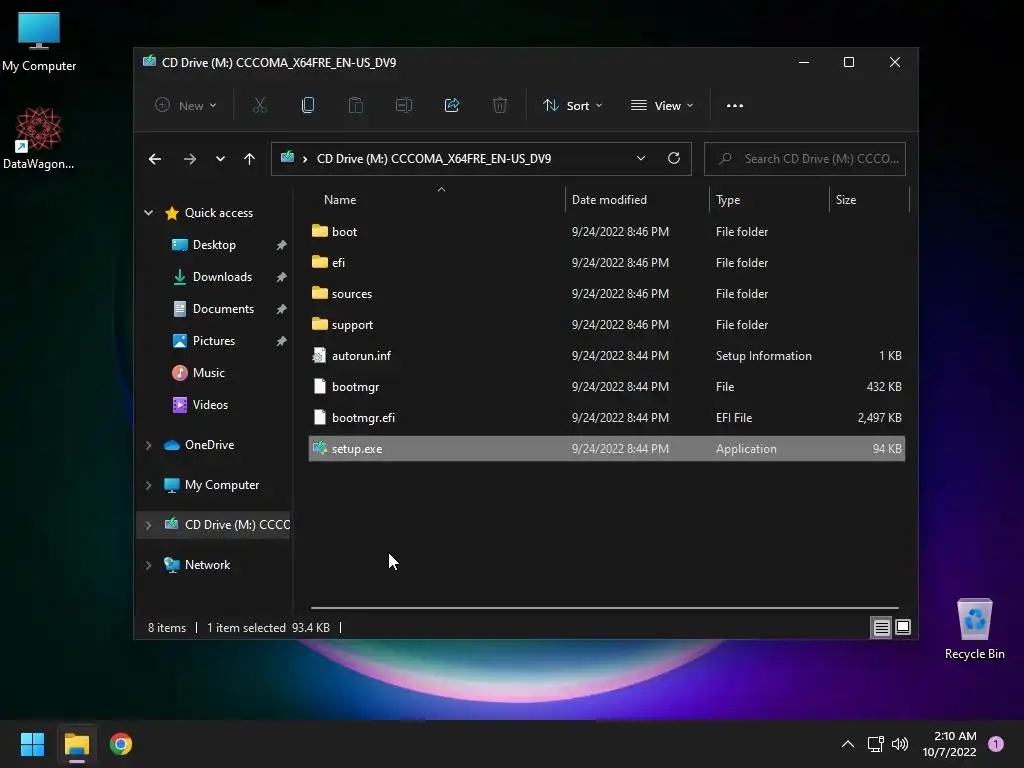Open the New dropdown menu
Image resolution: width=1024 pixels, height=768 pixels.
pyautogui.click(x=185, y=105)
